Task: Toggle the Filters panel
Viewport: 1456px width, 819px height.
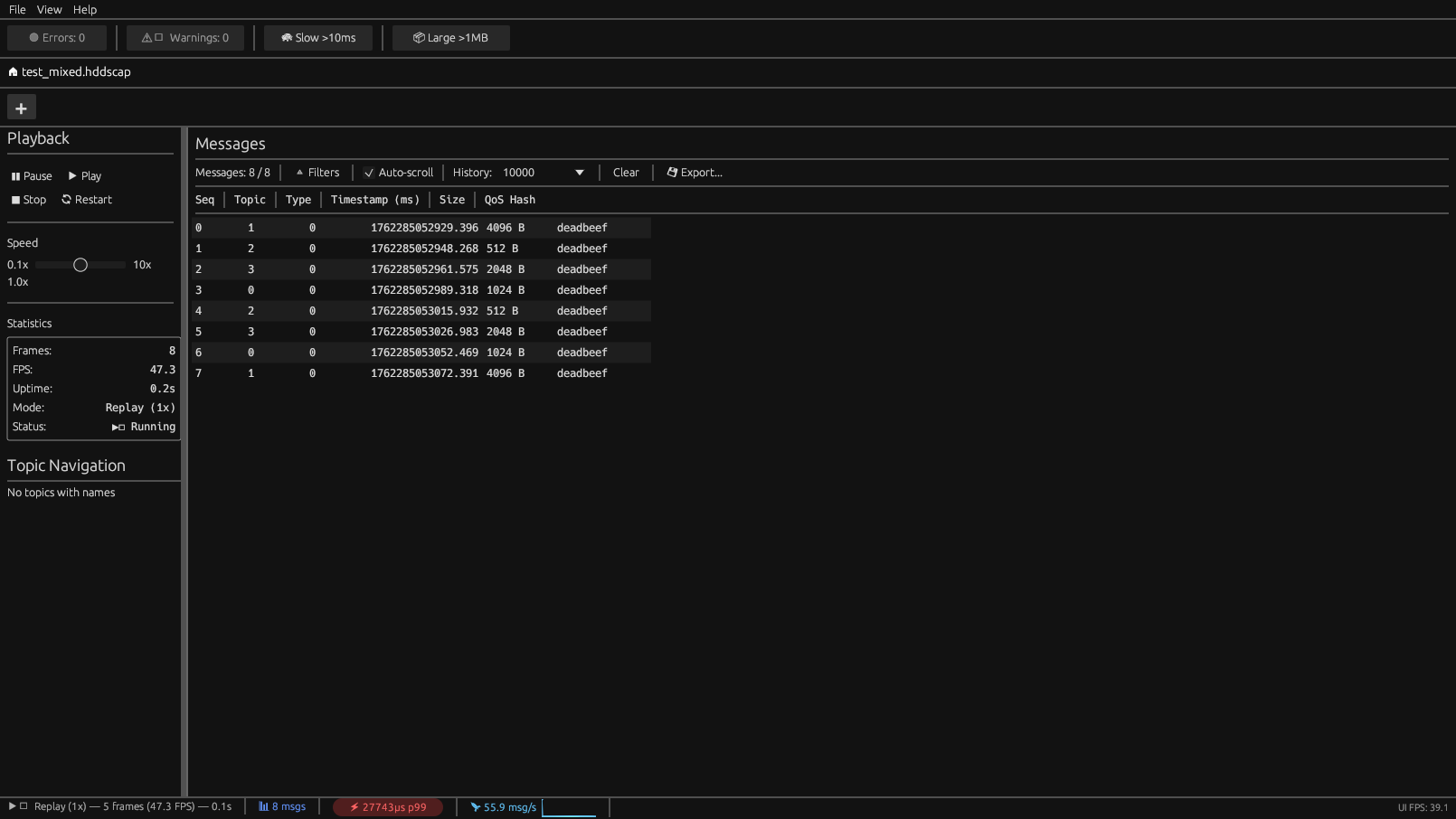Action: [316, 172]
